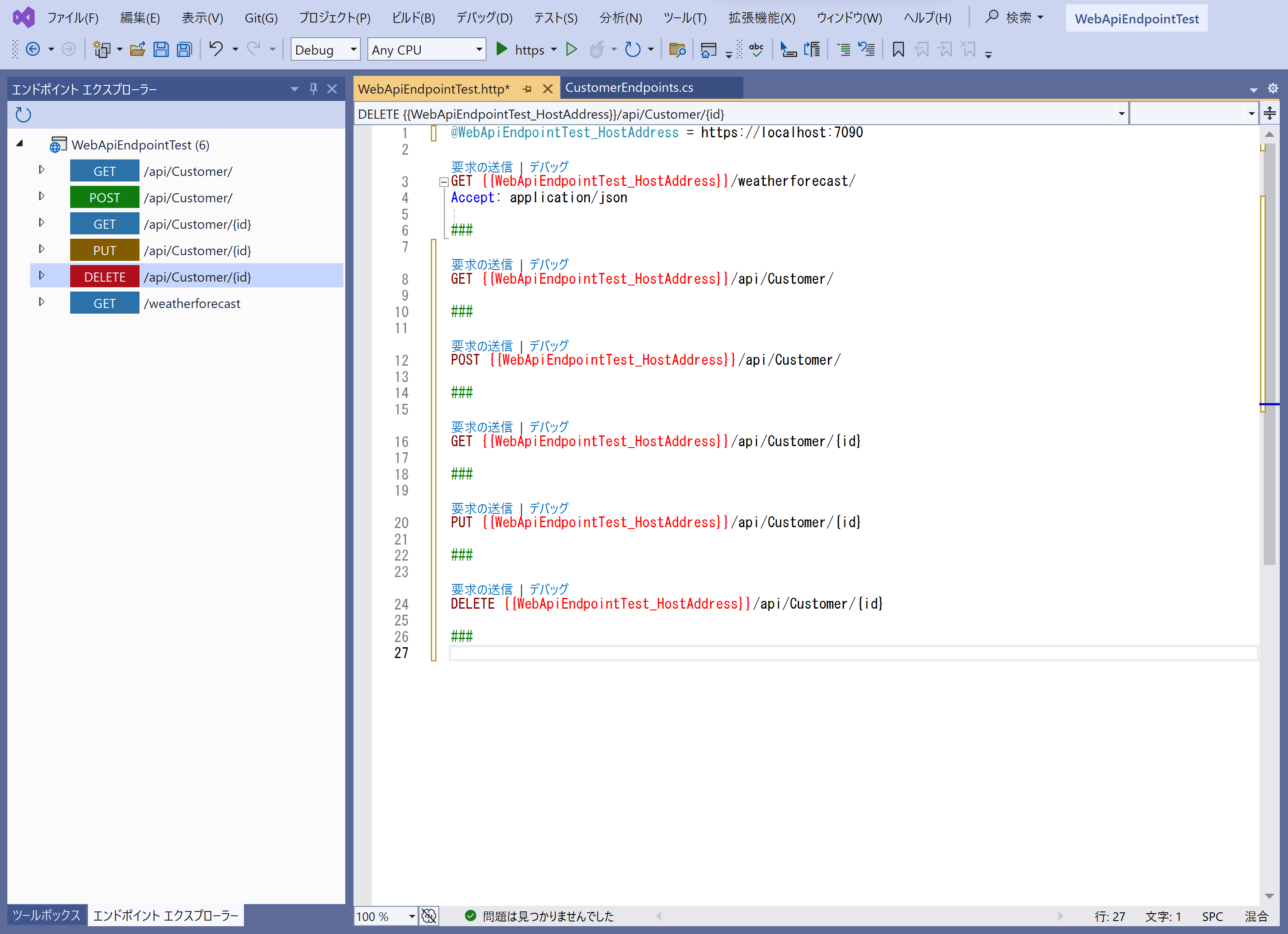Click the split editor icon

click(x=1270, y=114)
